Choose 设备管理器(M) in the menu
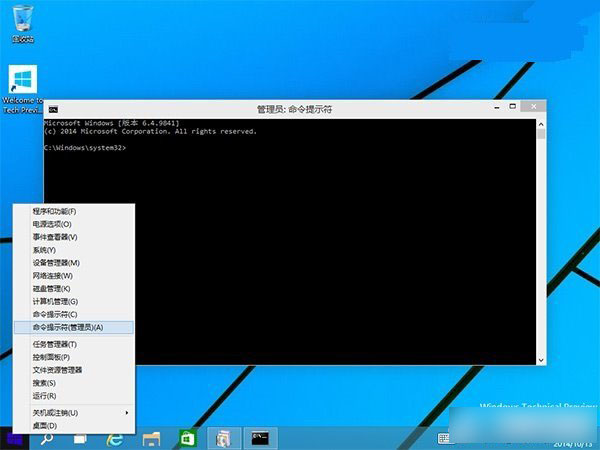The width and height of the screenshot is (600, 450). point(56,262)
